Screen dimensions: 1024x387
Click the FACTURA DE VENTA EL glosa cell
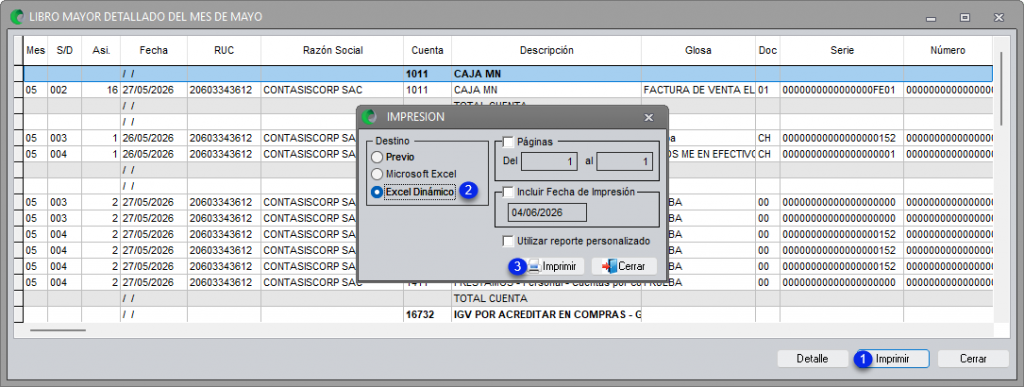point(698,89)
